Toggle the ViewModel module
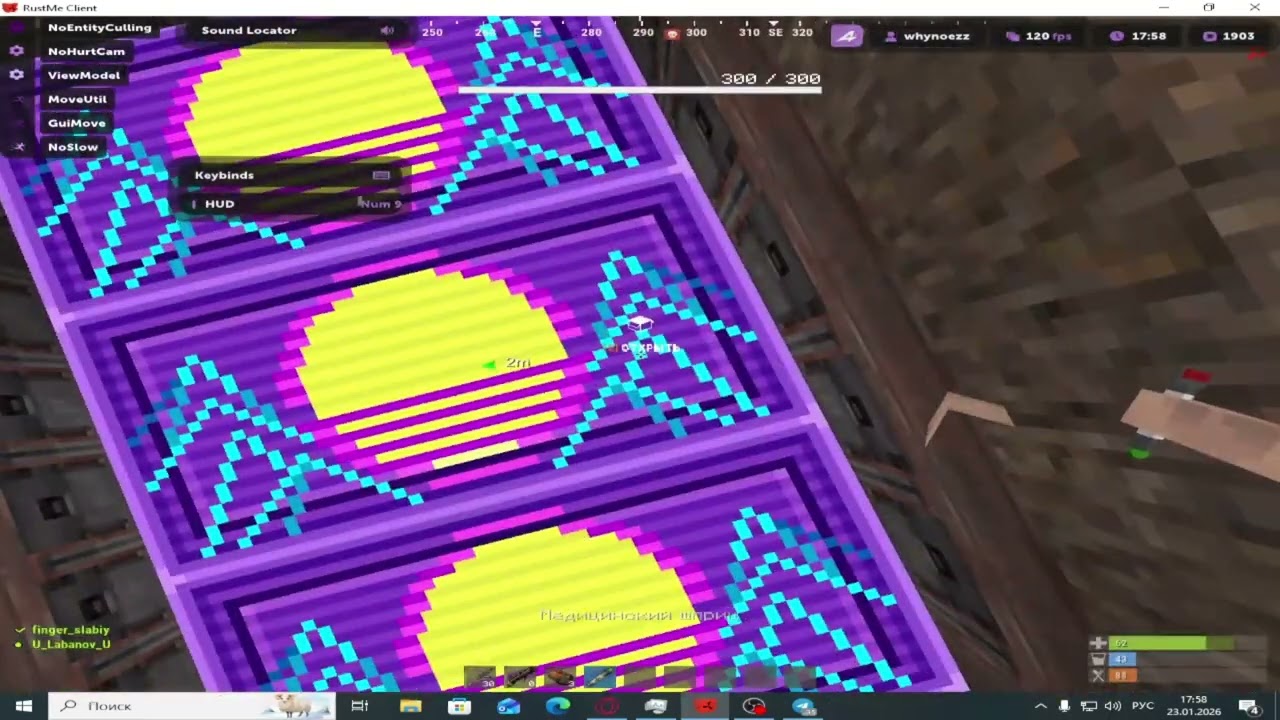 click(84, 75)
